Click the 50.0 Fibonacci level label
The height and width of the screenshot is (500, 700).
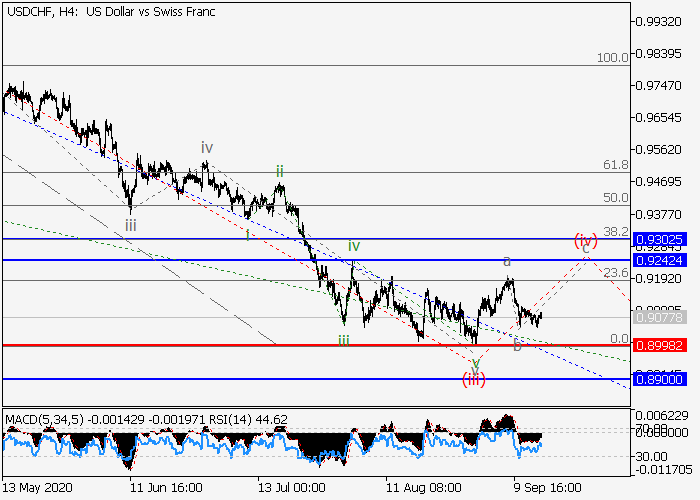pos(616,198)
